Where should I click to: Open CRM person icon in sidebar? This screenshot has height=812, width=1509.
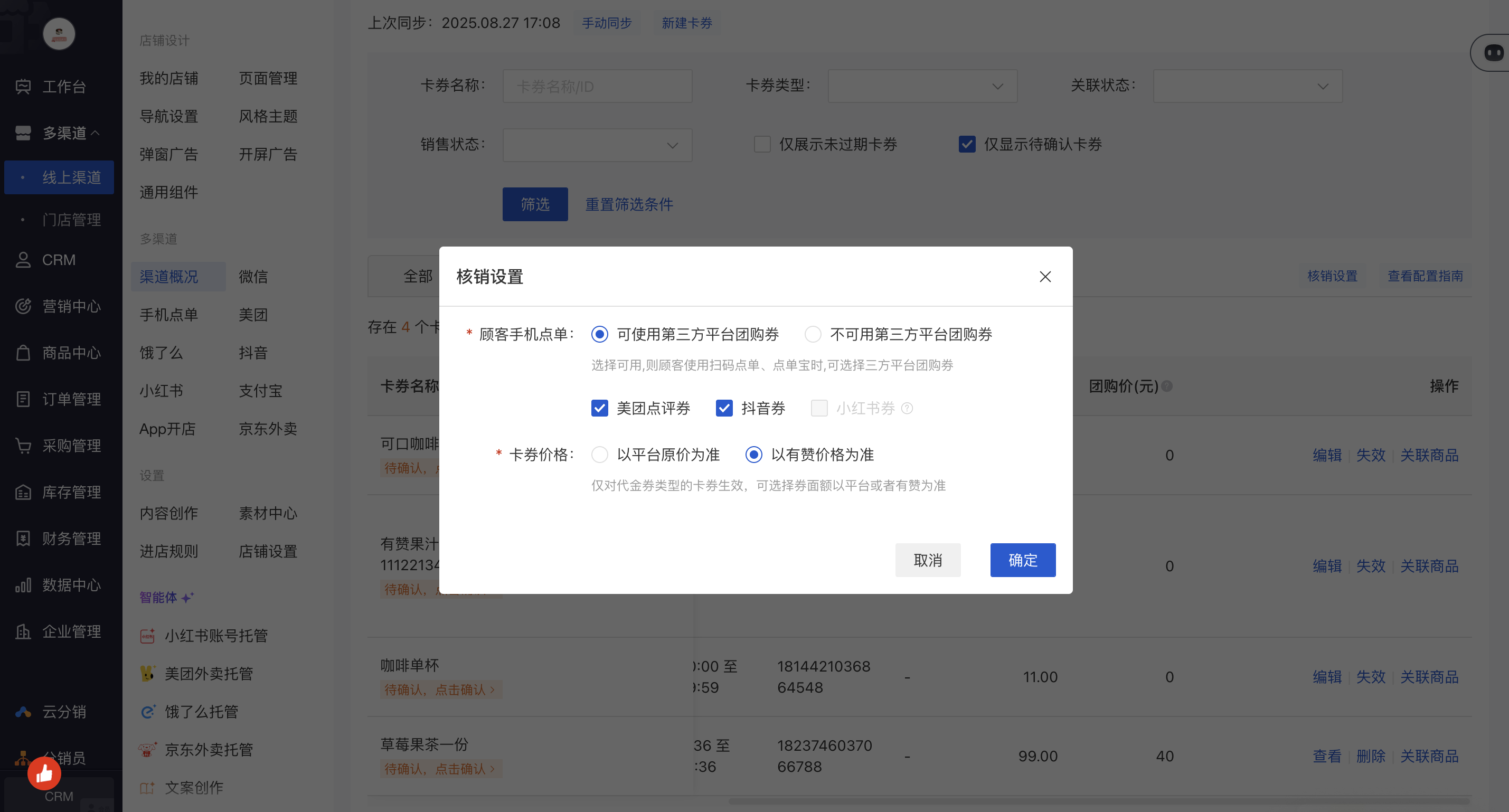[x=23, y=260]
